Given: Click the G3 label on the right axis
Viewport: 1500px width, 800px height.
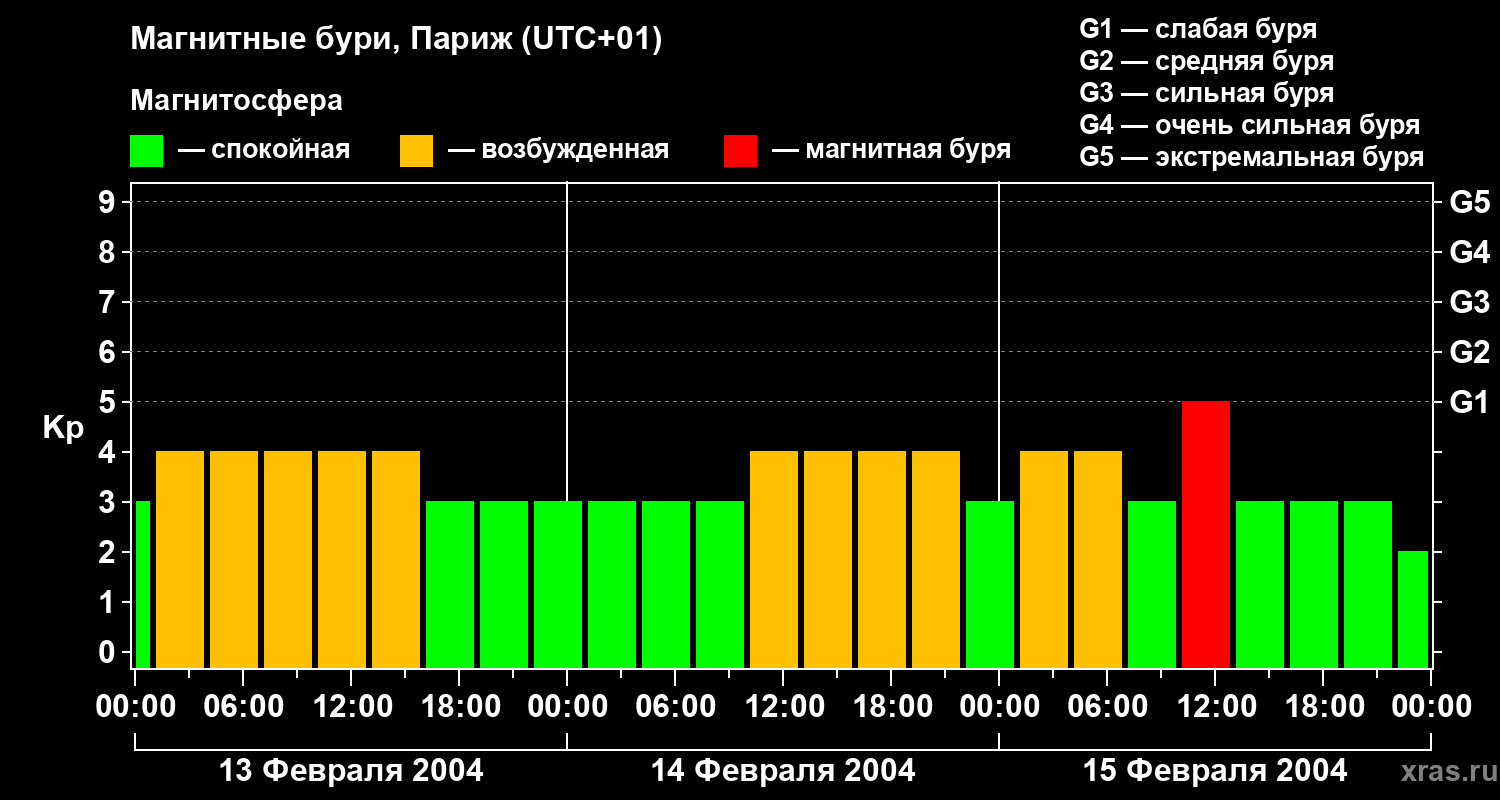Looking at the screenshot, I should point(1470,302).
